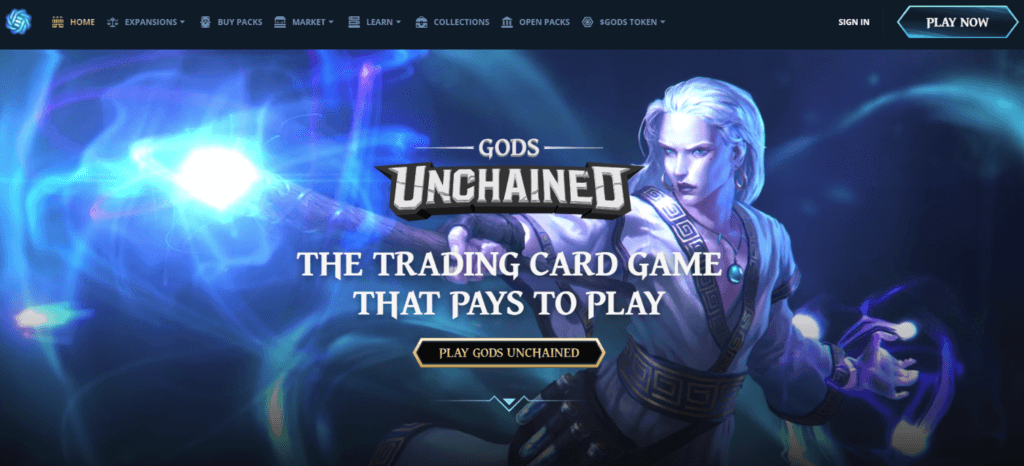1024x466 pixels.
Task: Expand the Expansions dropdown arrow
Action: [x=182, y=22]
